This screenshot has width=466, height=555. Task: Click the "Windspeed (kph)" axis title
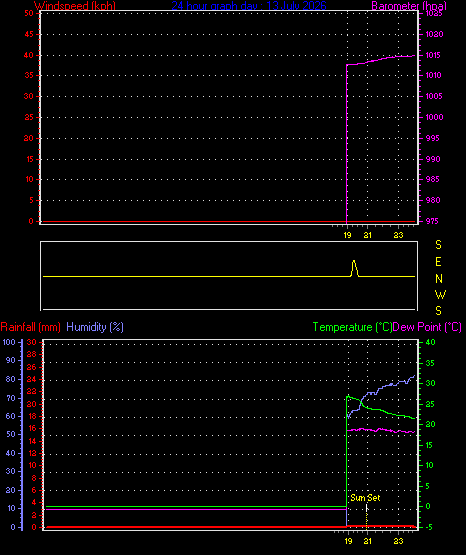point(75,6)
